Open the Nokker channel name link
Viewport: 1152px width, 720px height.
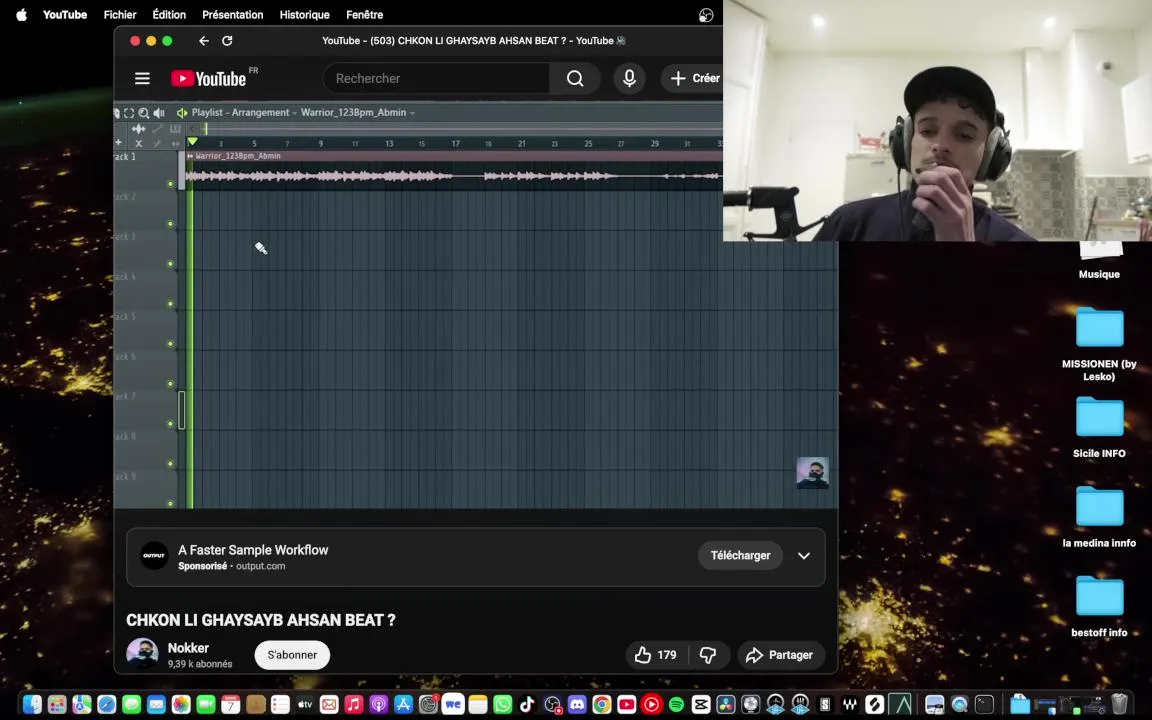(188, 648)
